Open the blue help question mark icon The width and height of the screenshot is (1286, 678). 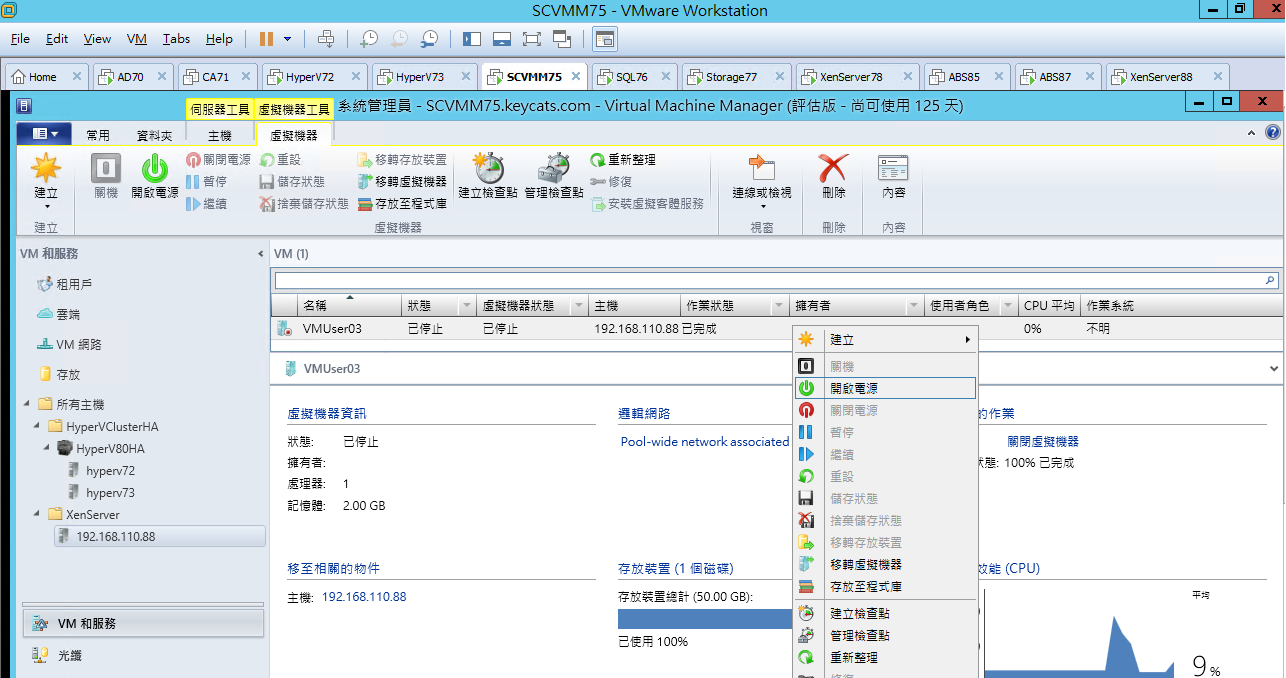[x=1272, y=132]
